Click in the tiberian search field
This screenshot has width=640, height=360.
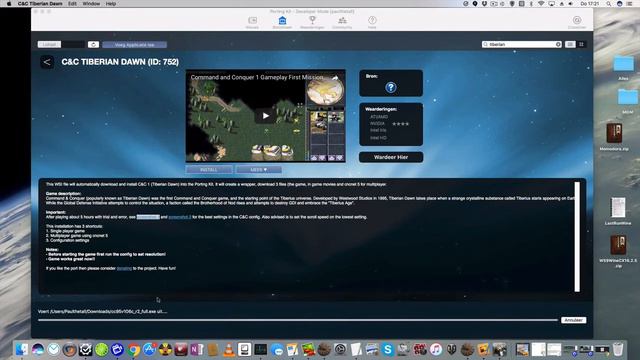pos(521,44)
